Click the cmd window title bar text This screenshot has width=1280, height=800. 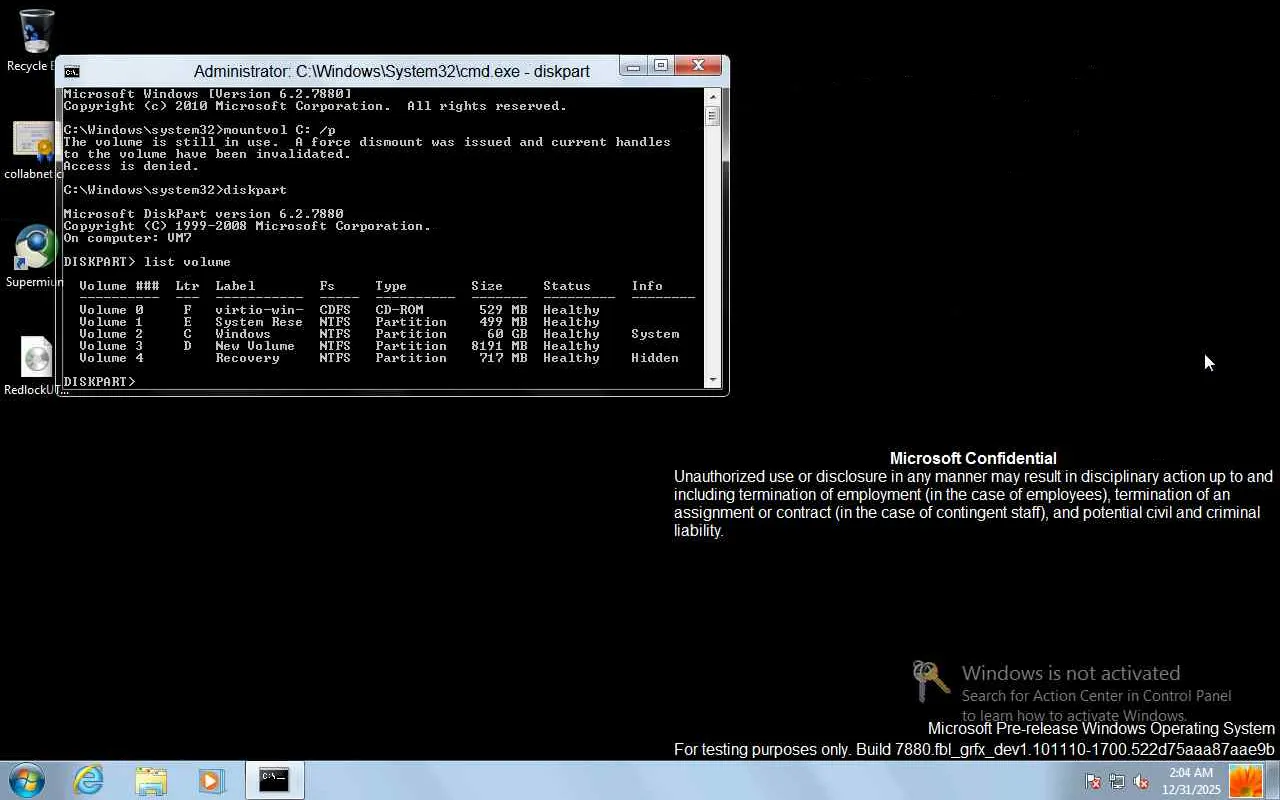[x=392, y=72]
